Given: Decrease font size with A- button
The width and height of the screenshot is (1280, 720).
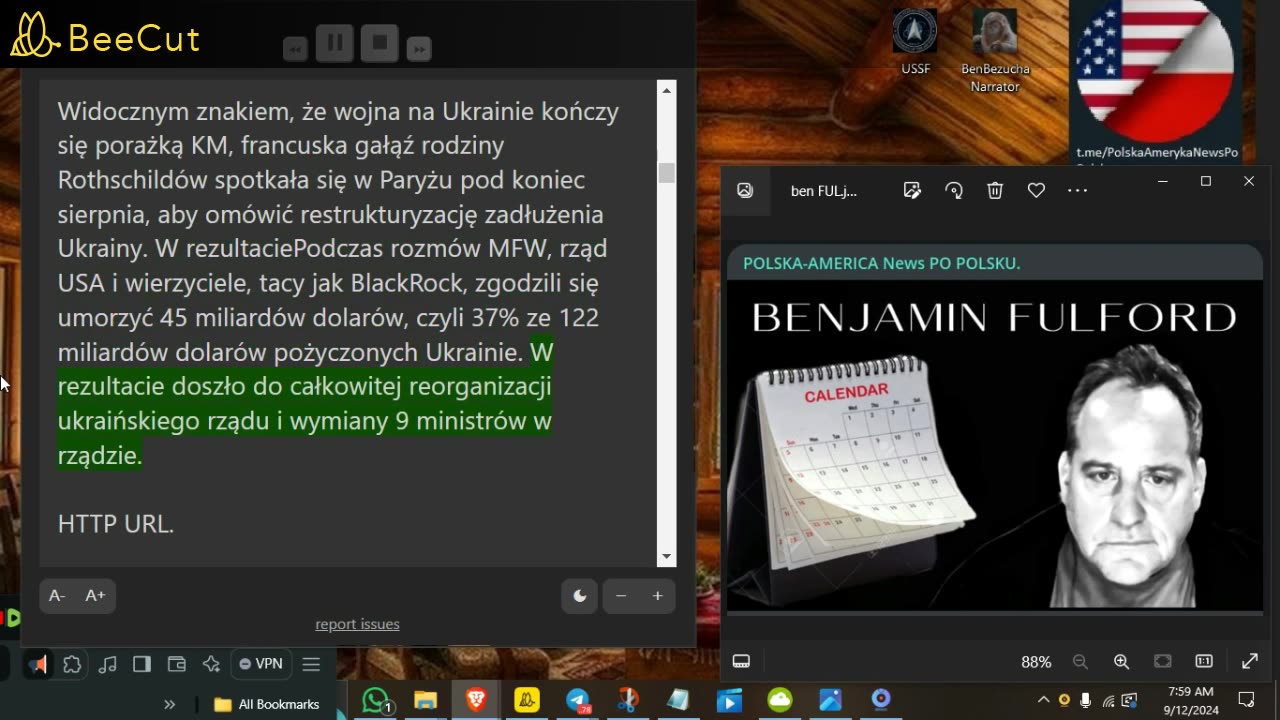Looking at the screenshot, I should tap(57, 596).
